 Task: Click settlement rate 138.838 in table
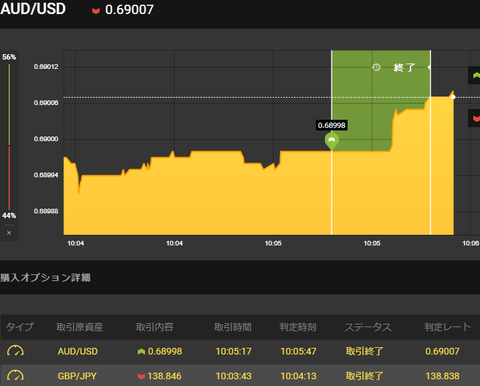(443, 376)
